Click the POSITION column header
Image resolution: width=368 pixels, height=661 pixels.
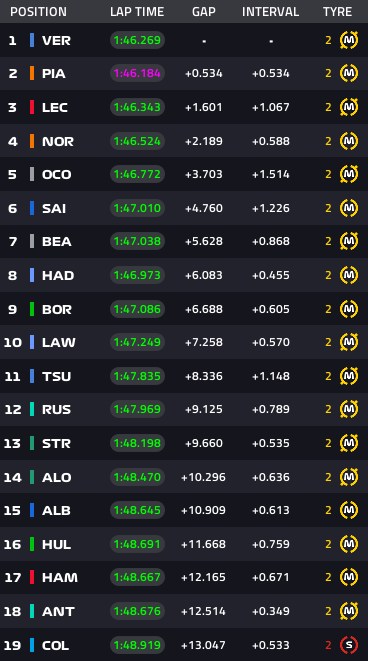38,11
